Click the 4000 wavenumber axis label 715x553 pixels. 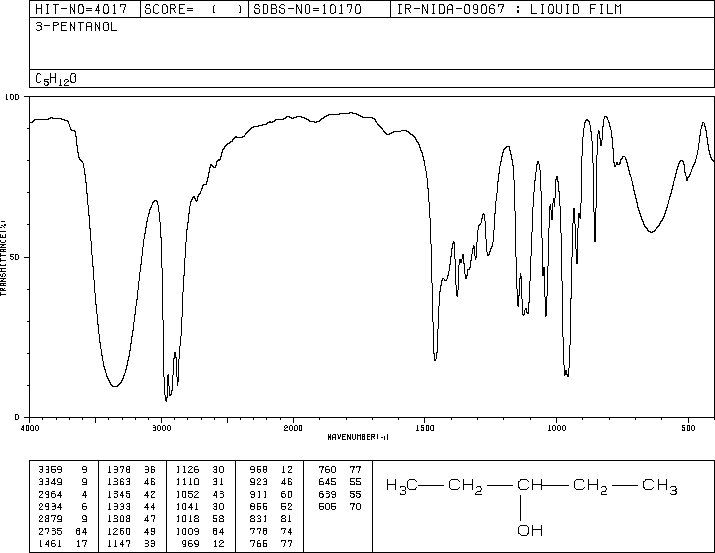pyautogui.click(x=30, y=428)
